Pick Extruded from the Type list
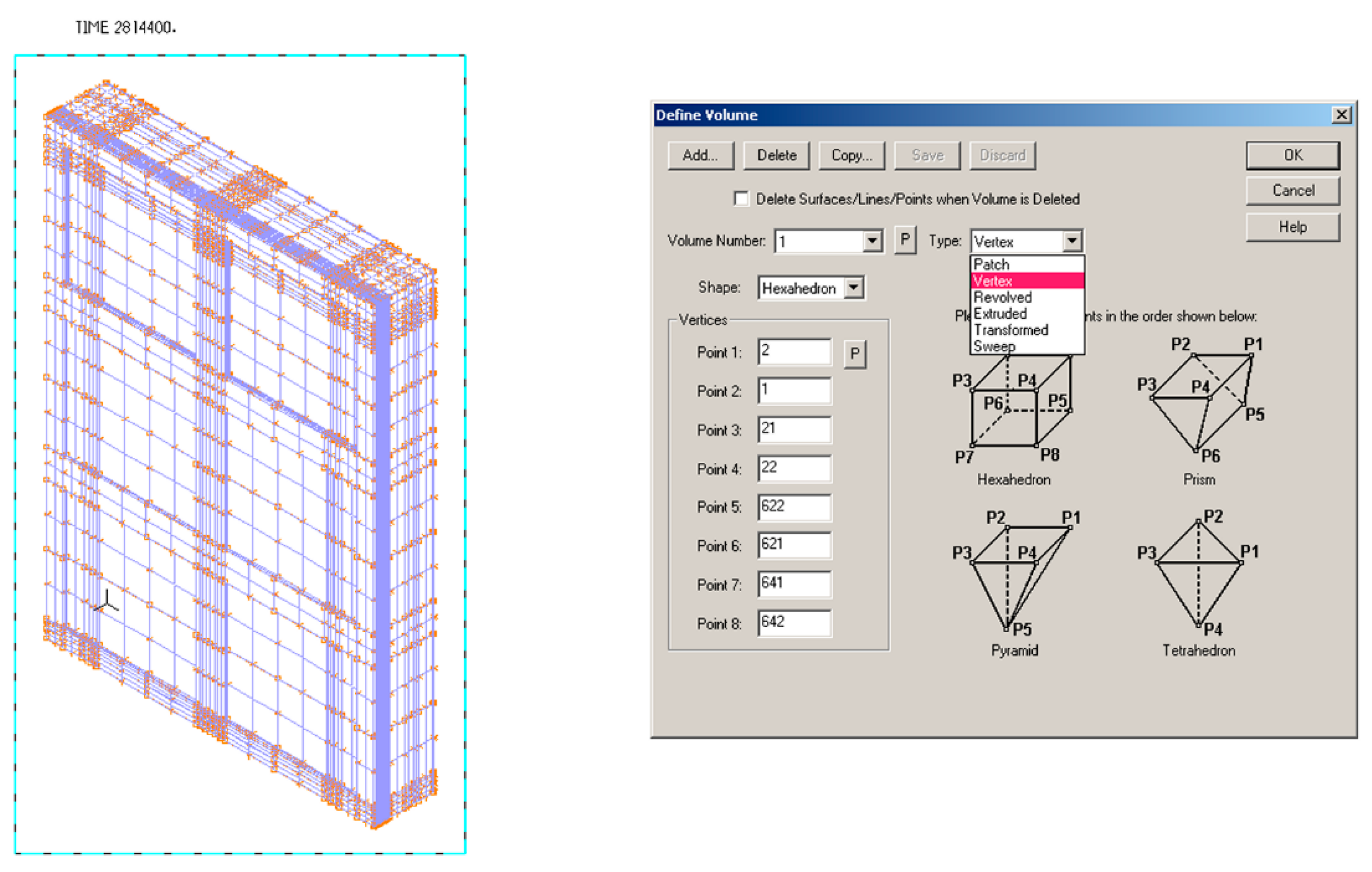1372x872 pixels. pos(1000,314)
